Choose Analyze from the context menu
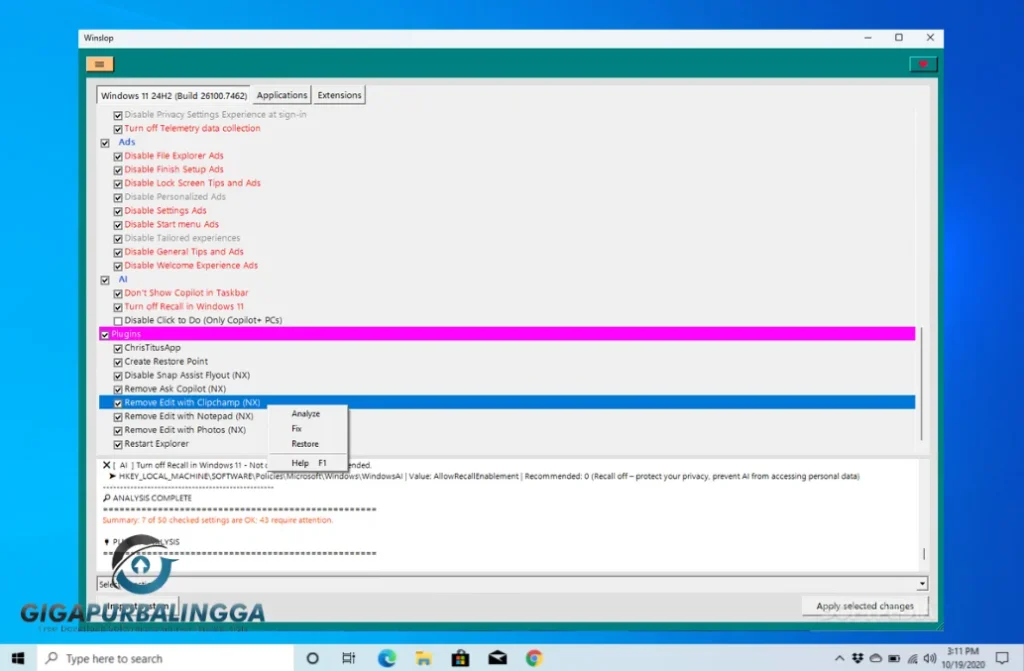This screenshot has height=671, width=1024. point(305,414)
